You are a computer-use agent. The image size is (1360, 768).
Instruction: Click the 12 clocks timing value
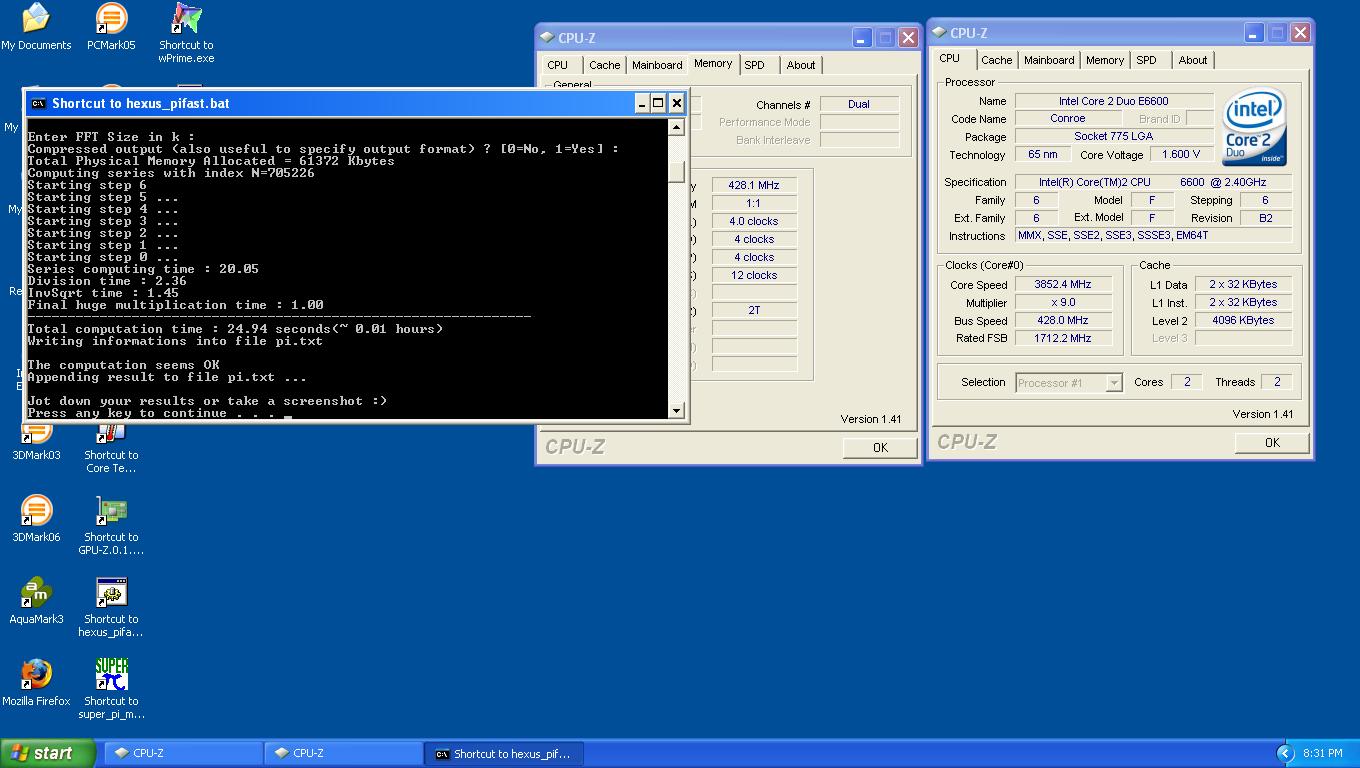753,275
